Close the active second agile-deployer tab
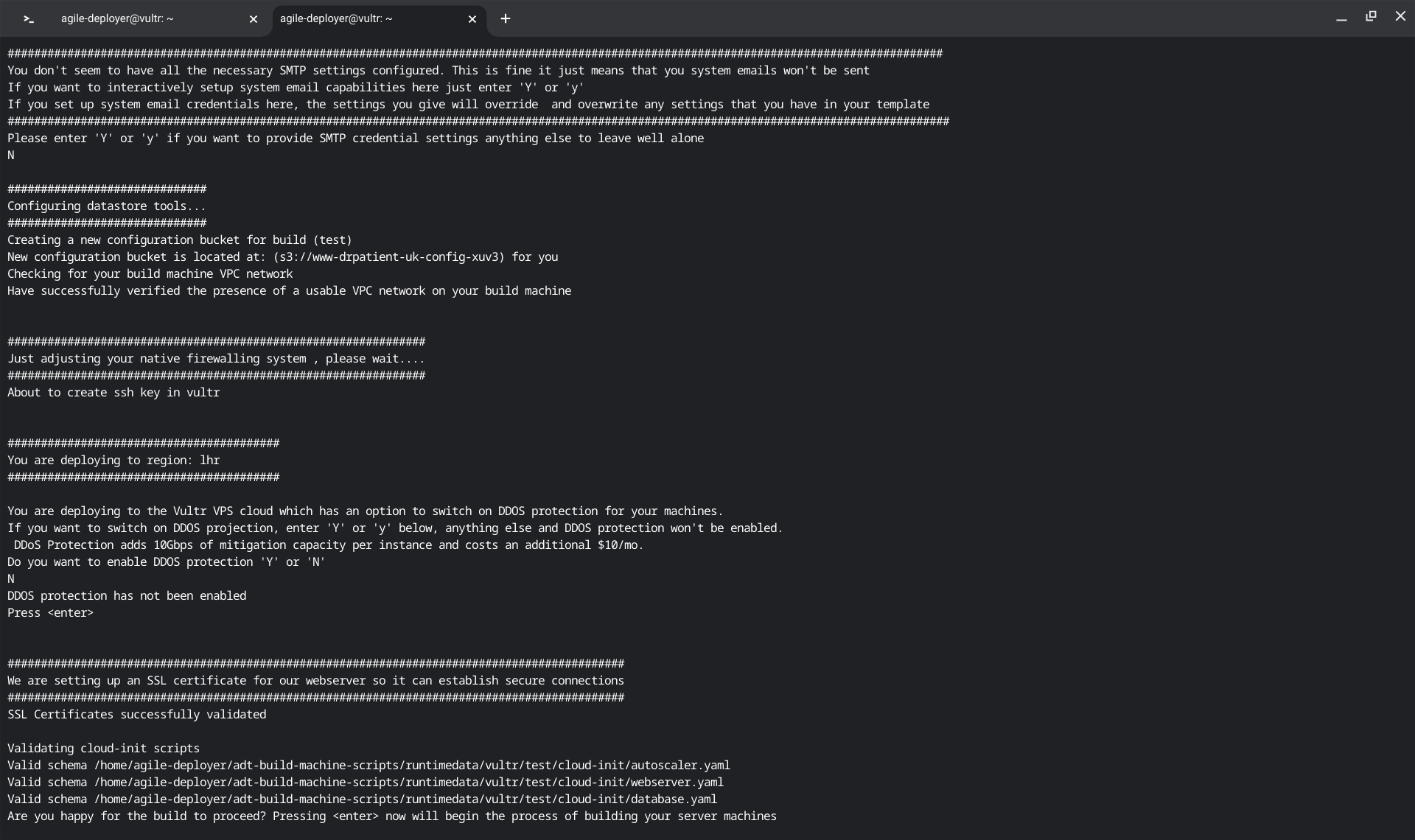This screenshot has height=840, width=1415. tap(472, 19)
